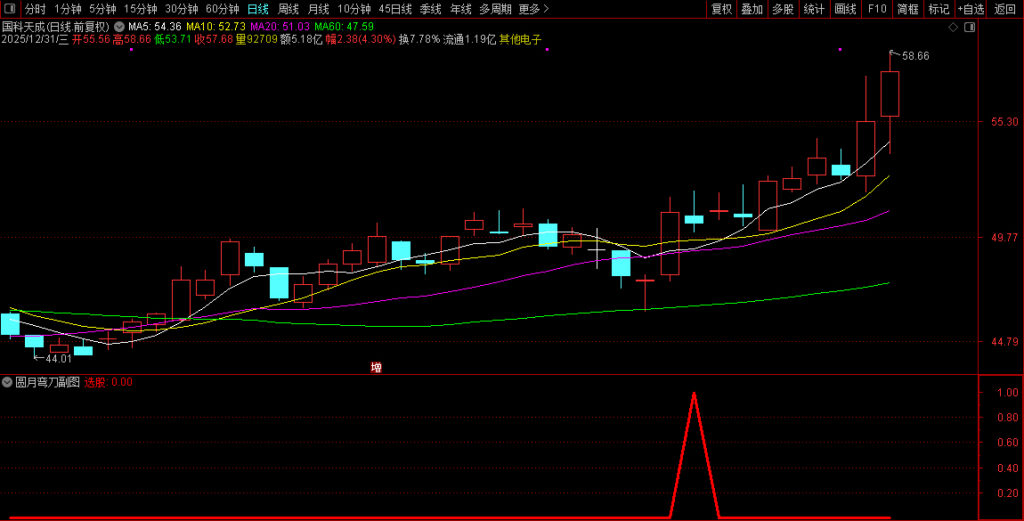Open the 标记 marking tool
Screen dimensions: 1024x521
[x=938, y=9]
